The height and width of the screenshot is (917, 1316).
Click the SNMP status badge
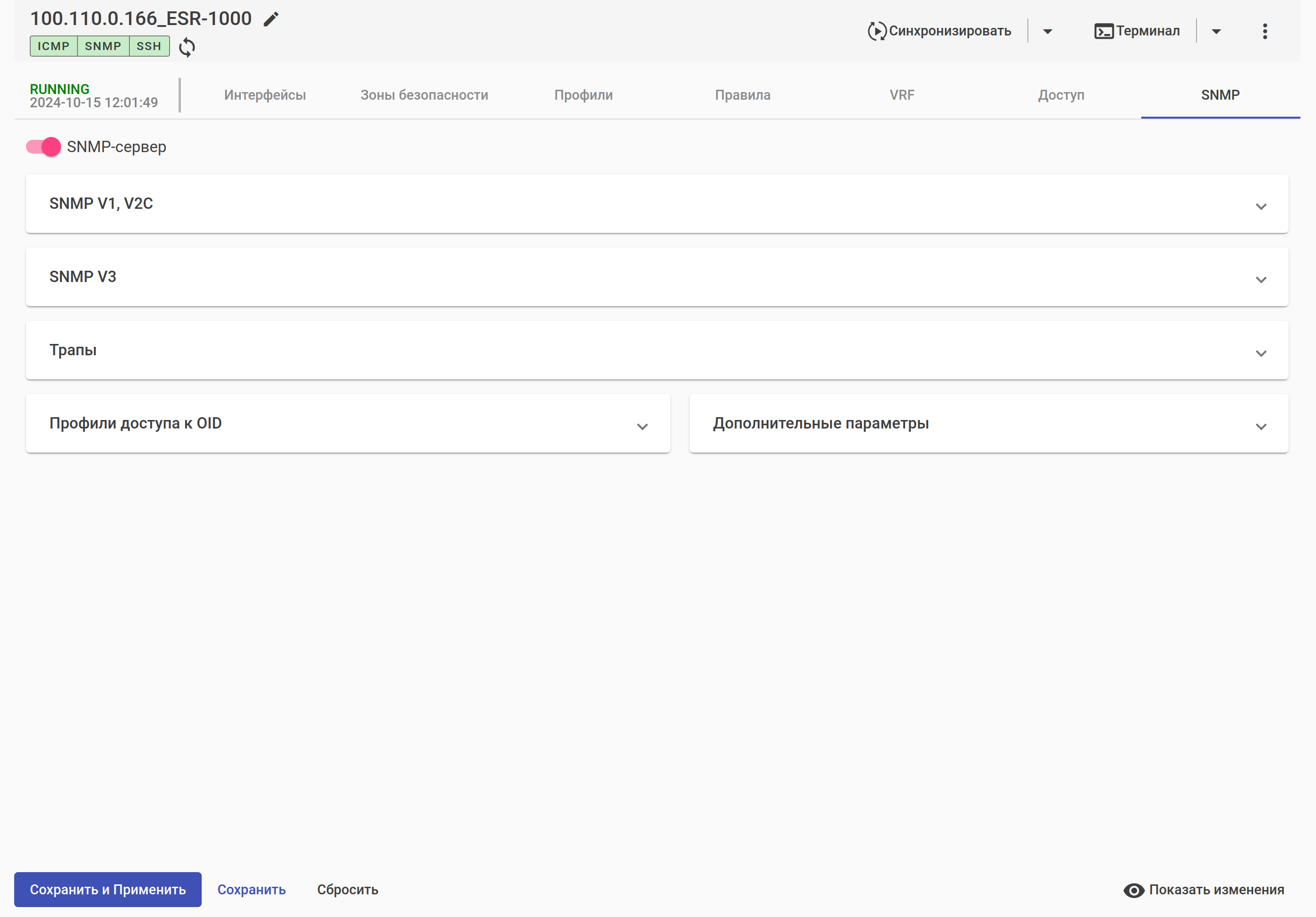click(103, 46)
